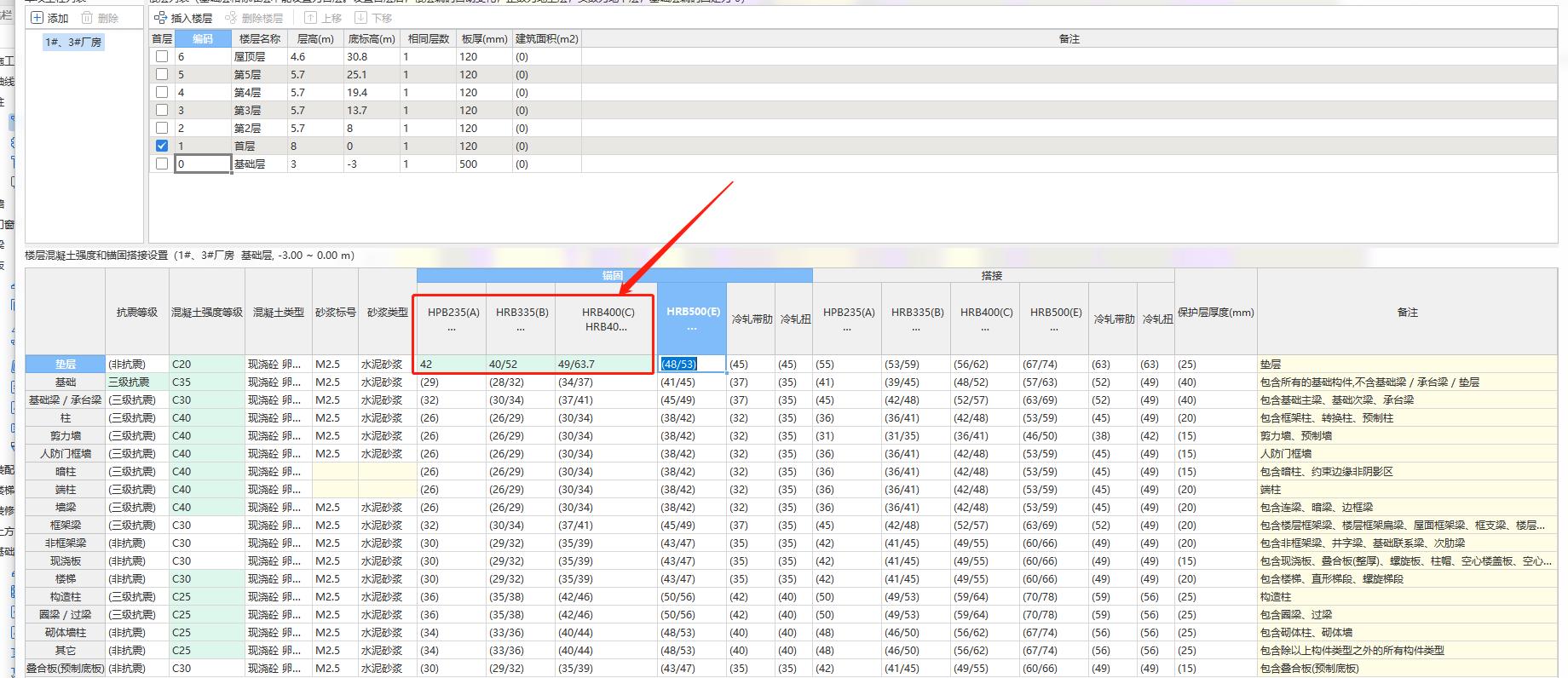Select the 构造柱 row header

point(66,596)
